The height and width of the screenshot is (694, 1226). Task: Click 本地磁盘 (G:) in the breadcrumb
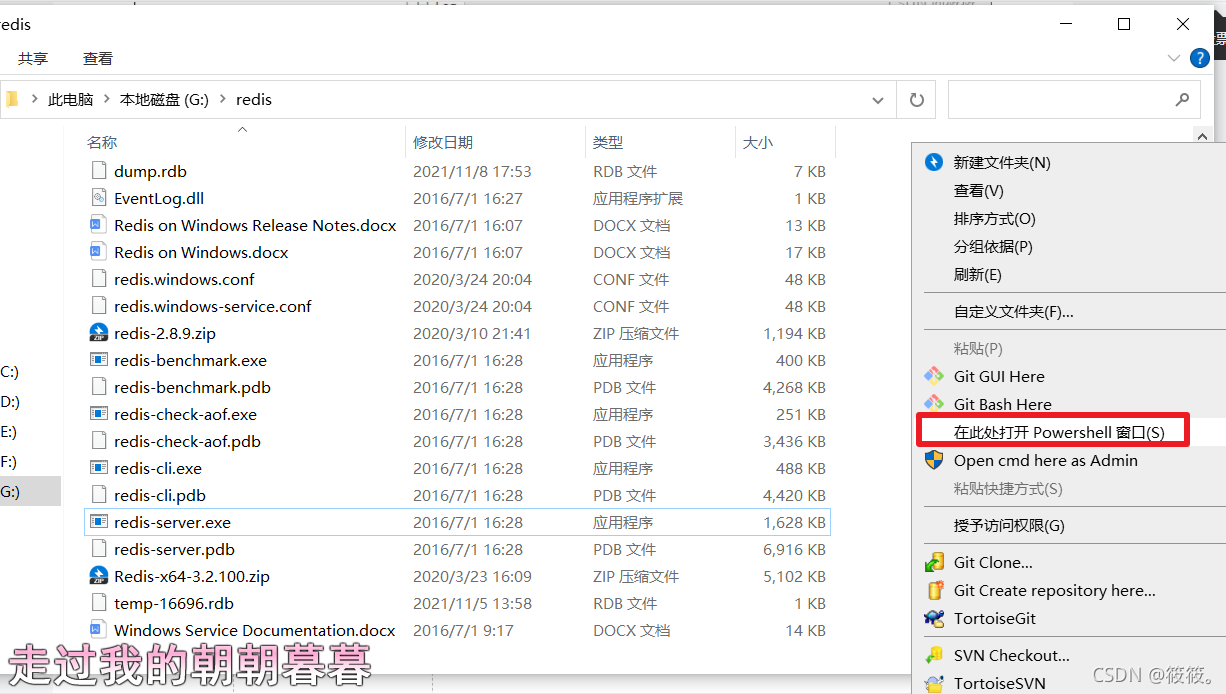pyautogui.click(x=164, y=100)
